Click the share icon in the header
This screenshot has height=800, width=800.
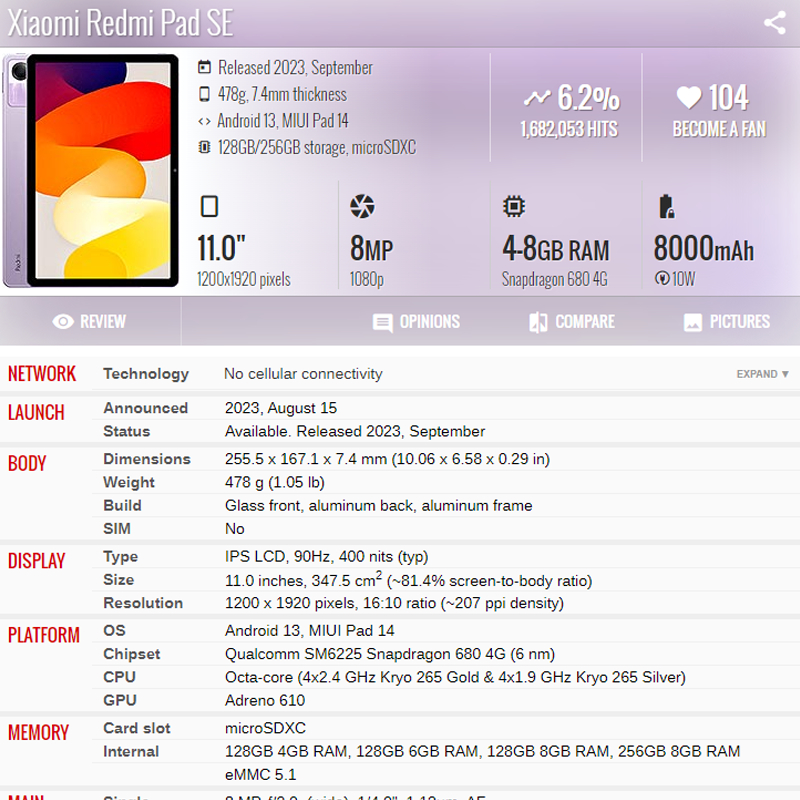(x=774, y=23)
